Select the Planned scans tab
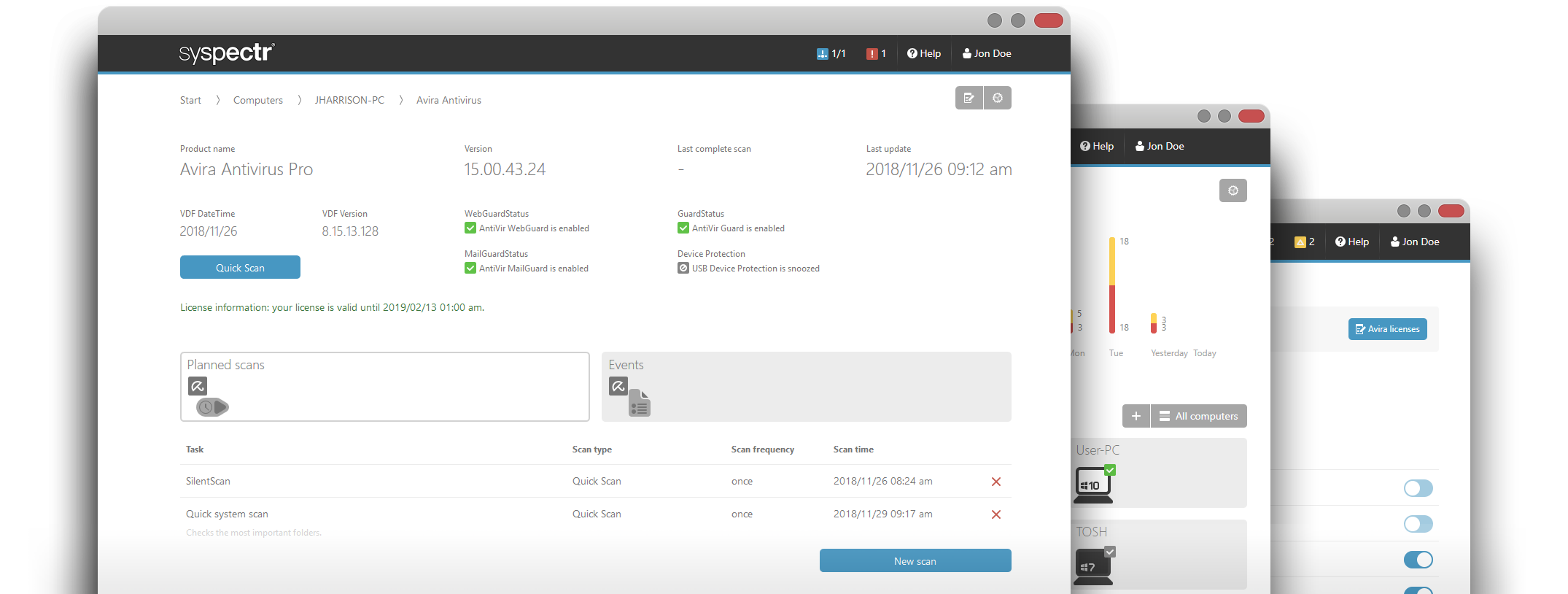Image resolution: width=1568 pixels, height=594 pixels. point(385,387)
